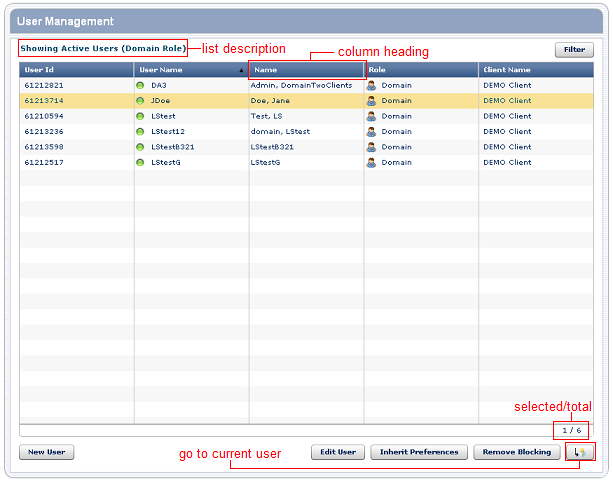Click green status icon beside JDoe

(x=141, y=101)
